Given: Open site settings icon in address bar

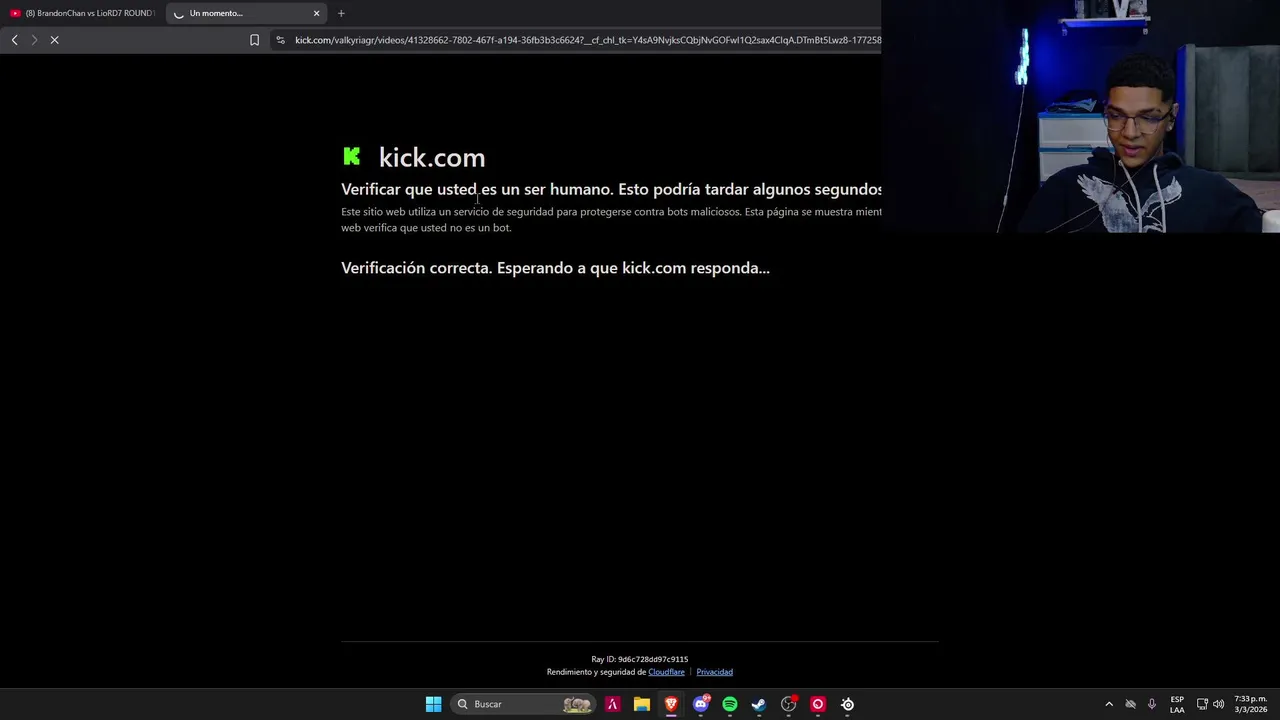Looking at the screenshot, I should tap(280, 40).
